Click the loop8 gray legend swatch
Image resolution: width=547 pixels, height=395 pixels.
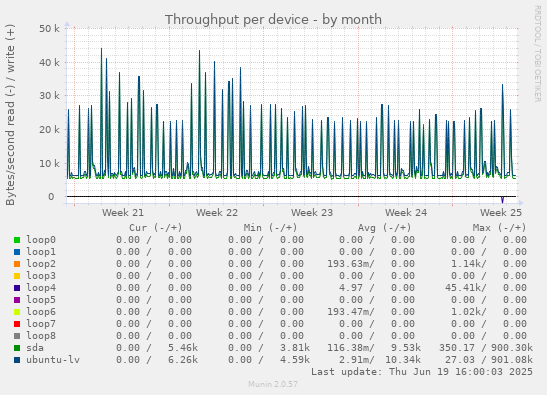(x=17, y=336)
